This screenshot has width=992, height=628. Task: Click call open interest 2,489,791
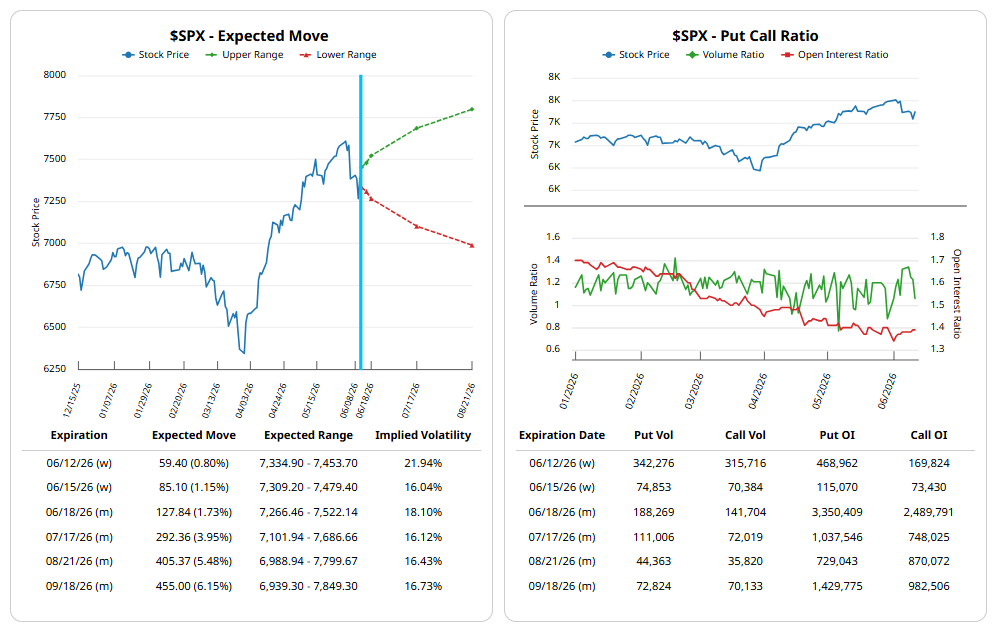[929, 512]
